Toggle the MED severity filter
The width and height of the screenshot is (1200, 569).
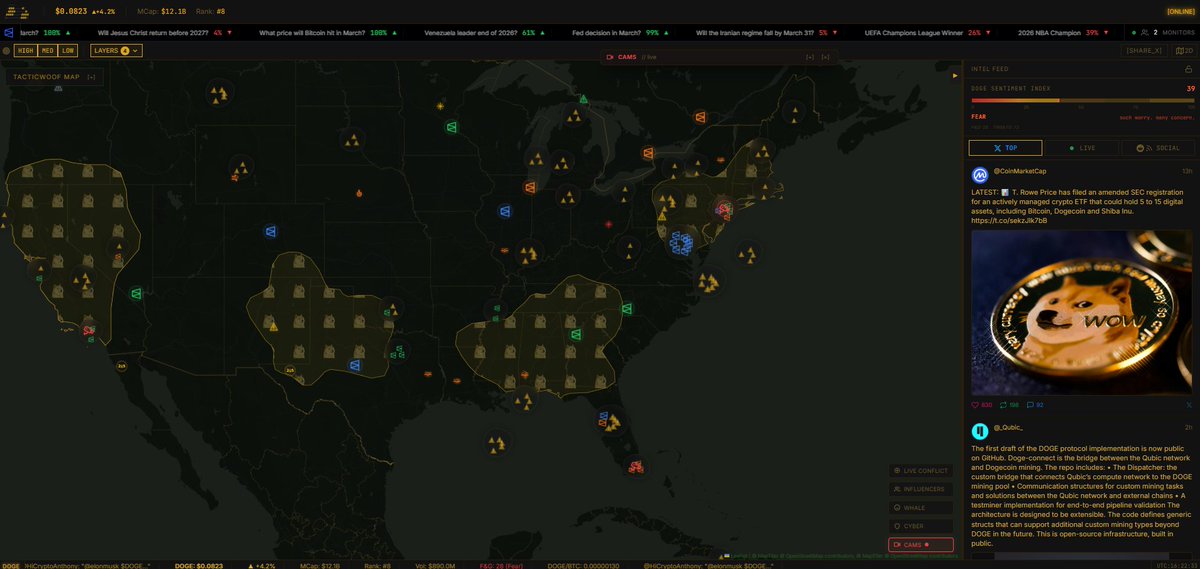click(47, 50)
